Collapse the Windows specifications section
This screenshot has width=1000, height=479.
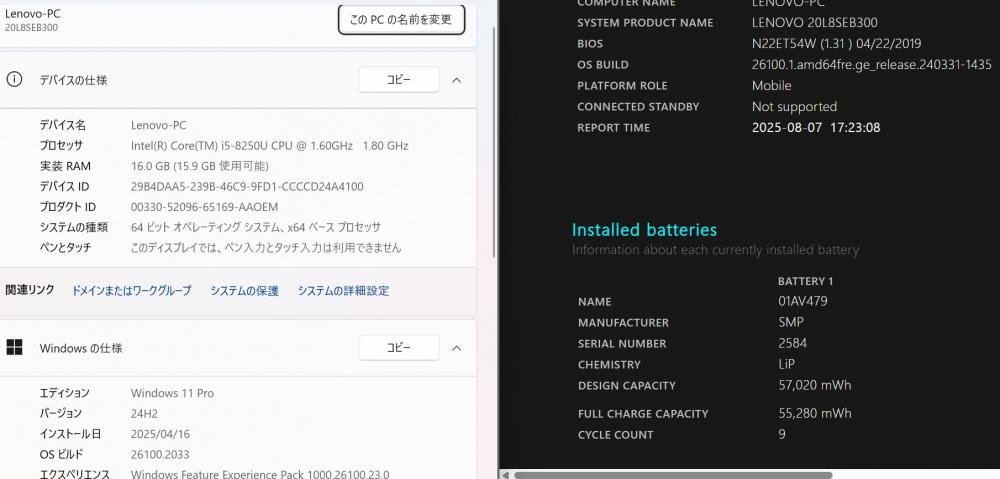click(457, 348)
